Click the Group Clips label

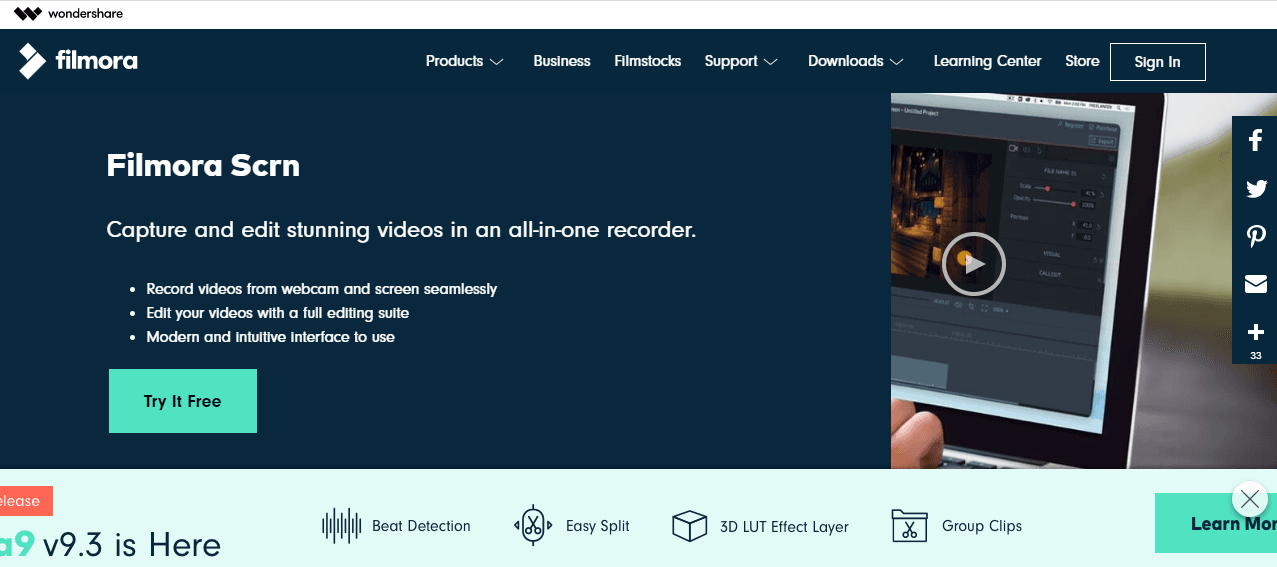(x=982, y=526)
